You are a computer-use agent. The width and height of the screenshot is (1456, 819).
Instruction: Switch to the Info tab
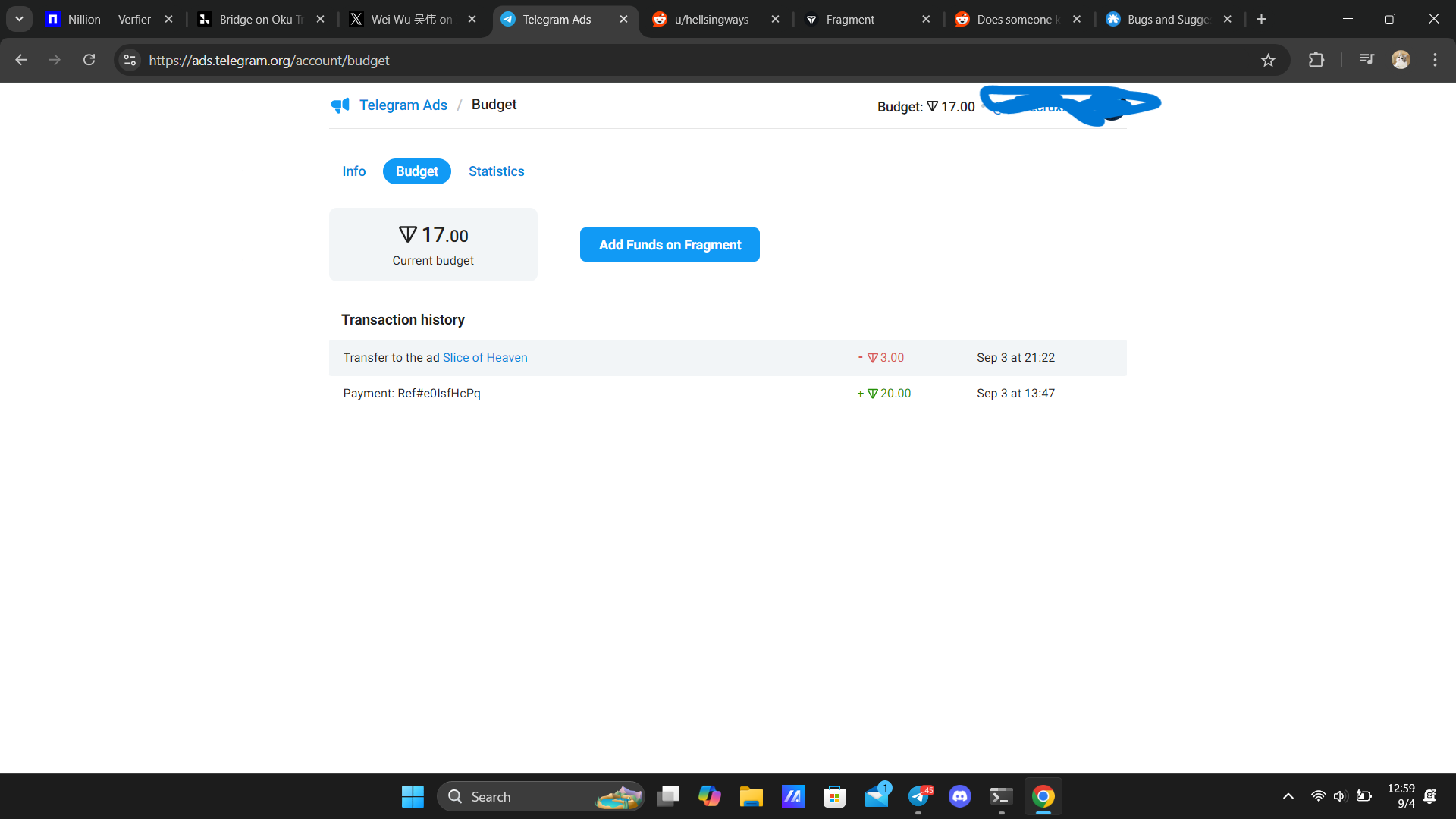[x=353, y=171]
